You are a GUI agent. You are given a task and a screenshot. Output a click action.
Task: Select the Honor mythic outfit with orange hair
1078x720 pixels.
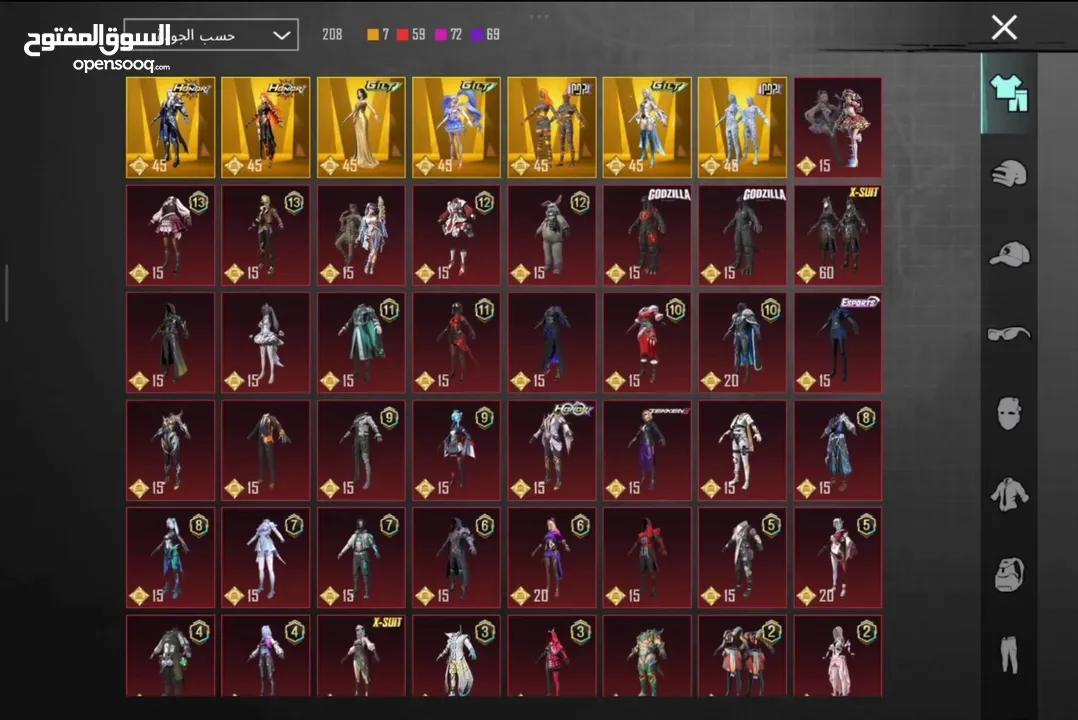click(x=265, y=127)
